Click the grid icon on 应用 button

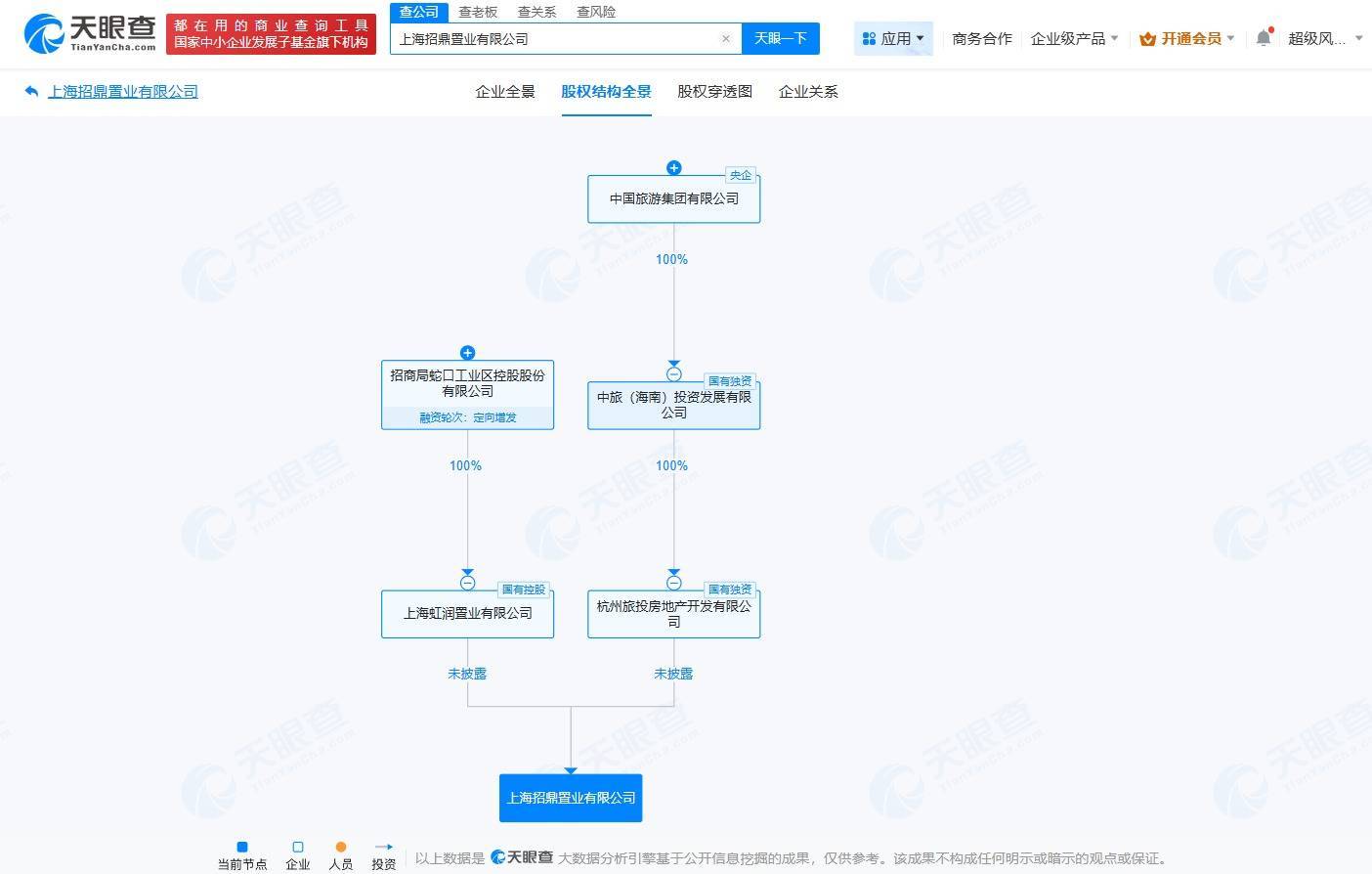pyautogui.click(x=869, y=39)
